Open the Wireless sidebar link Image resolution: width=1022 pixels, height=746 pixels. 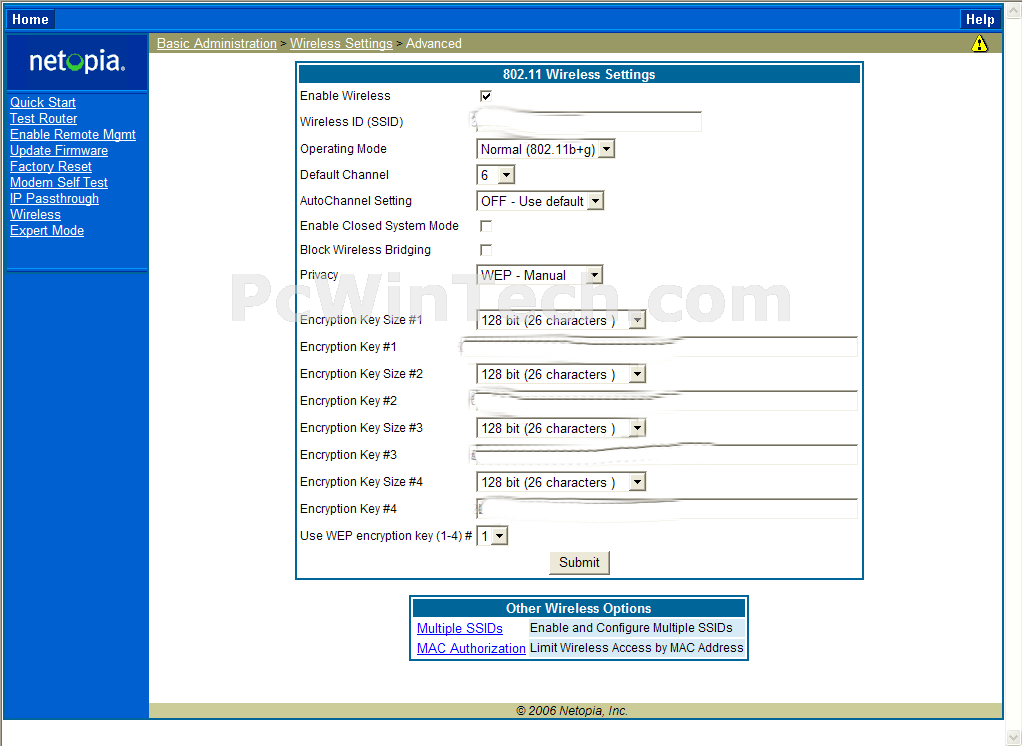(x=35, y=214)
